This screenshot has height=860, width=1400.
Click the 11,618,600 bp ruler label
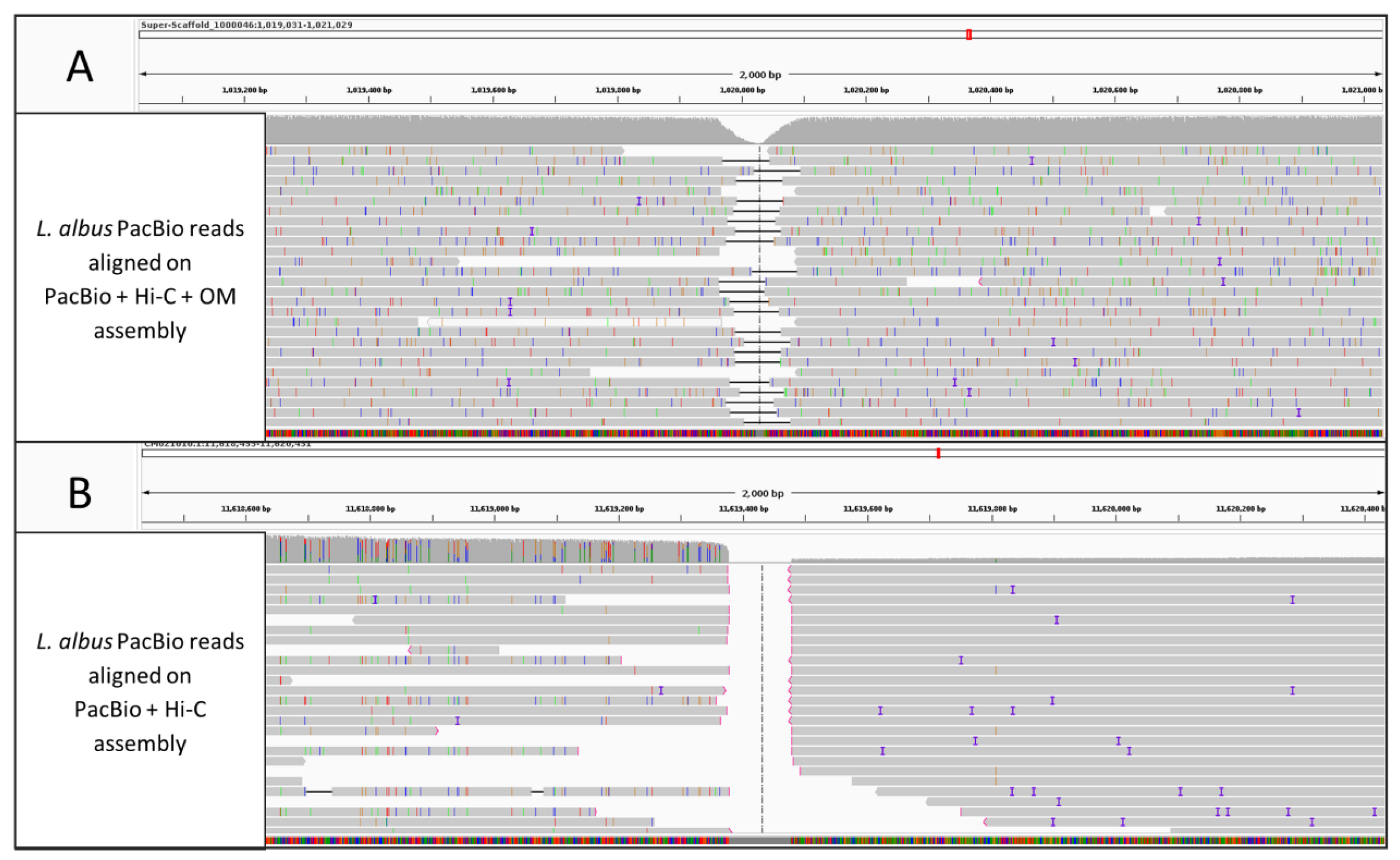coord(246,509)
